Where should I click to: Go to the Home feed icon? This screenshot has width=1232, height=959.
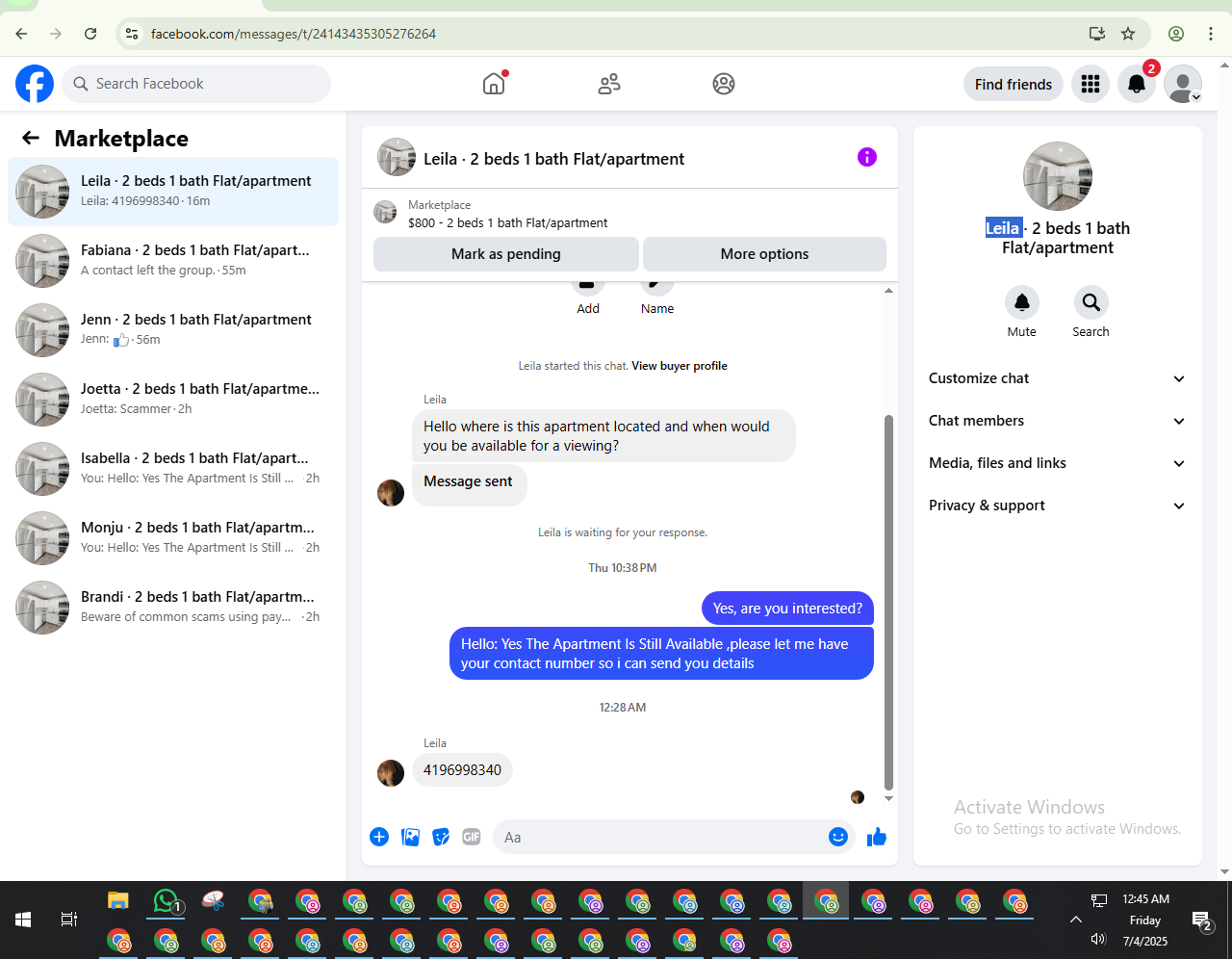tap(494, 84)
